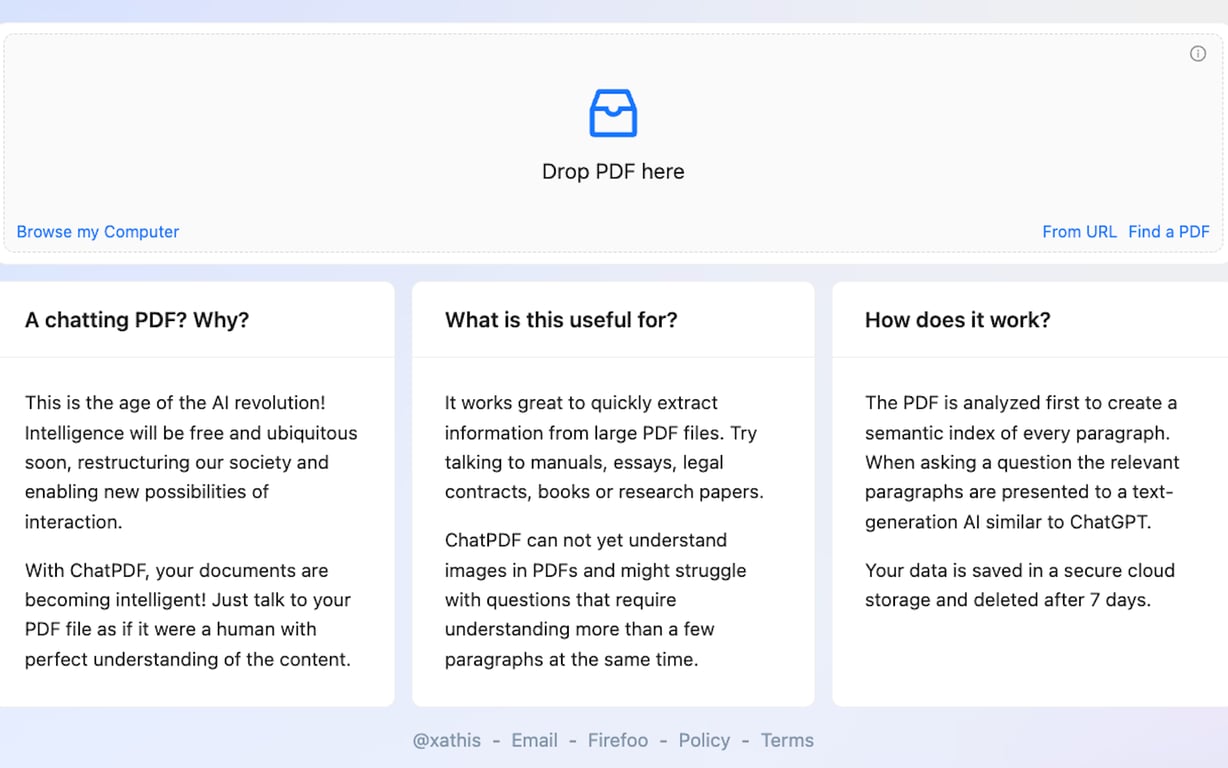Screen dimensions: 1228x768
Task: Click the "What is this useful for?" heading
Action: click(x=561, y=319)
